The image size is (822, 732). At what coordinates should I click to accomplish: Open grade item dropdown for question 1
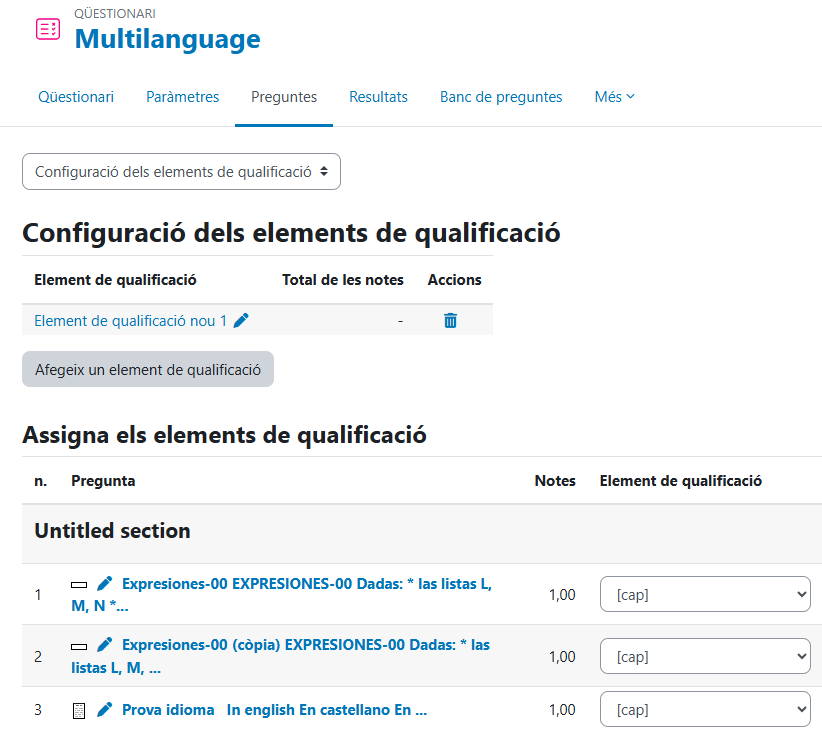(x=705, y=594)
